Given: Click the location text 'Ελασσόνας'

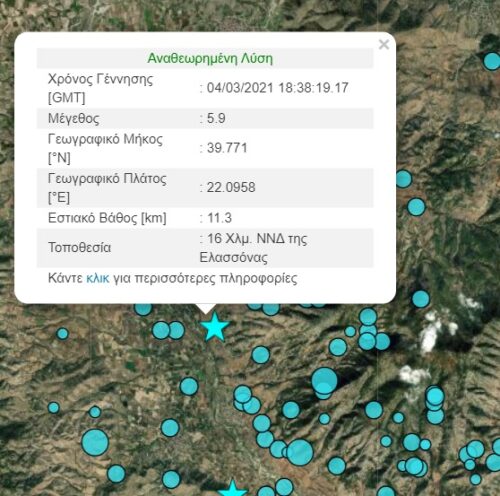Looking at the screenshot, I should [x=233, y=258].
